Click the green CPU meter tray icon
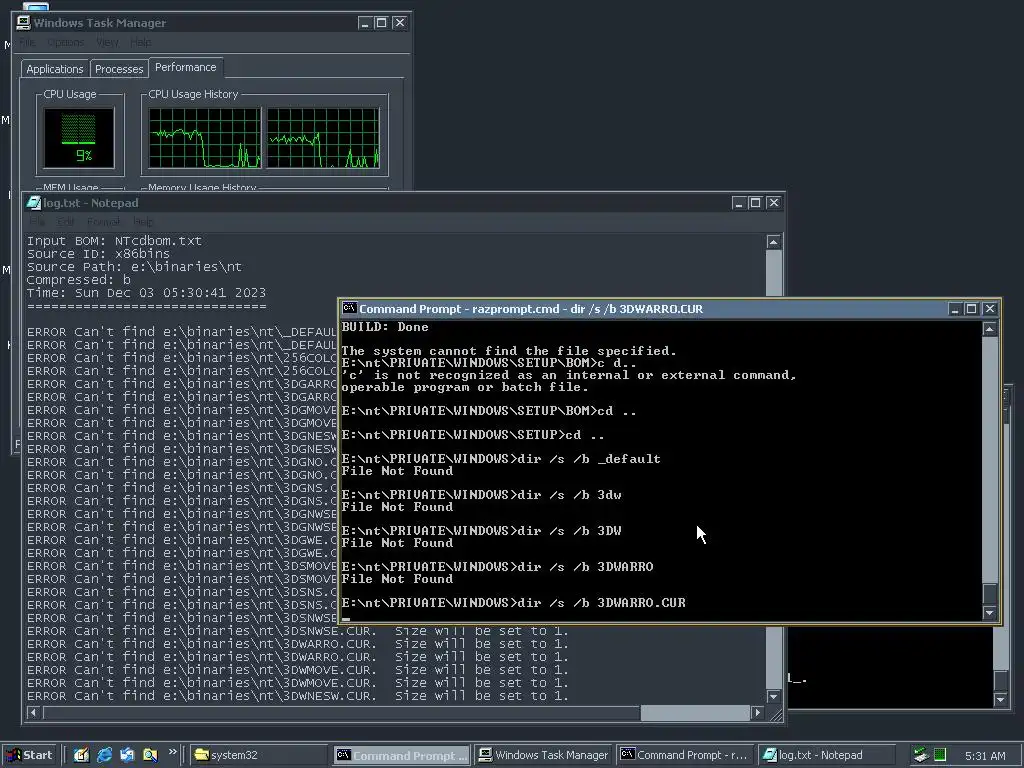Image resolution: width=1024 pixels, height=768 pixels. click(x=940, y=755)
